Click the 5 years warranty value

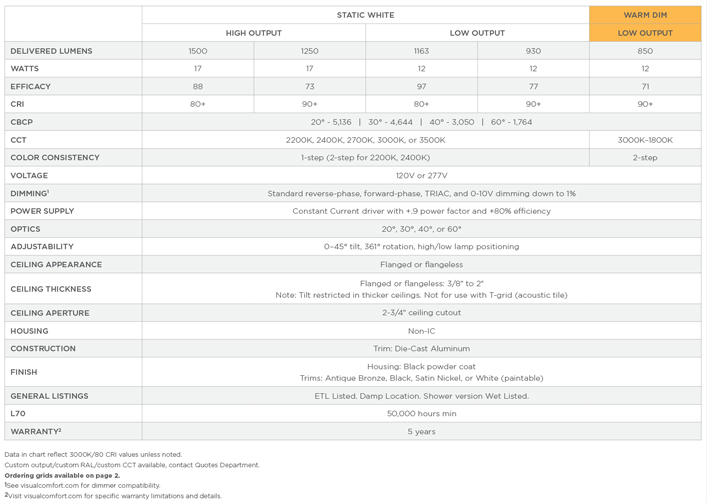[x=421, y=432]
